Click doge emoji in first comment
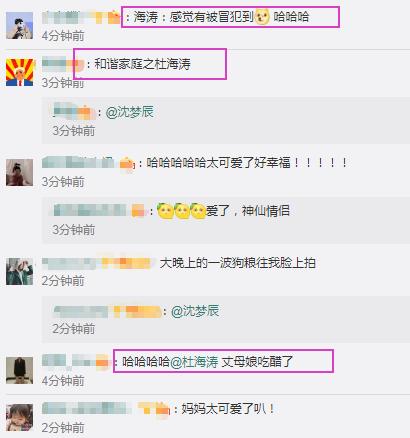The width and height of the screenshot is (410, 438). (262, 16)
